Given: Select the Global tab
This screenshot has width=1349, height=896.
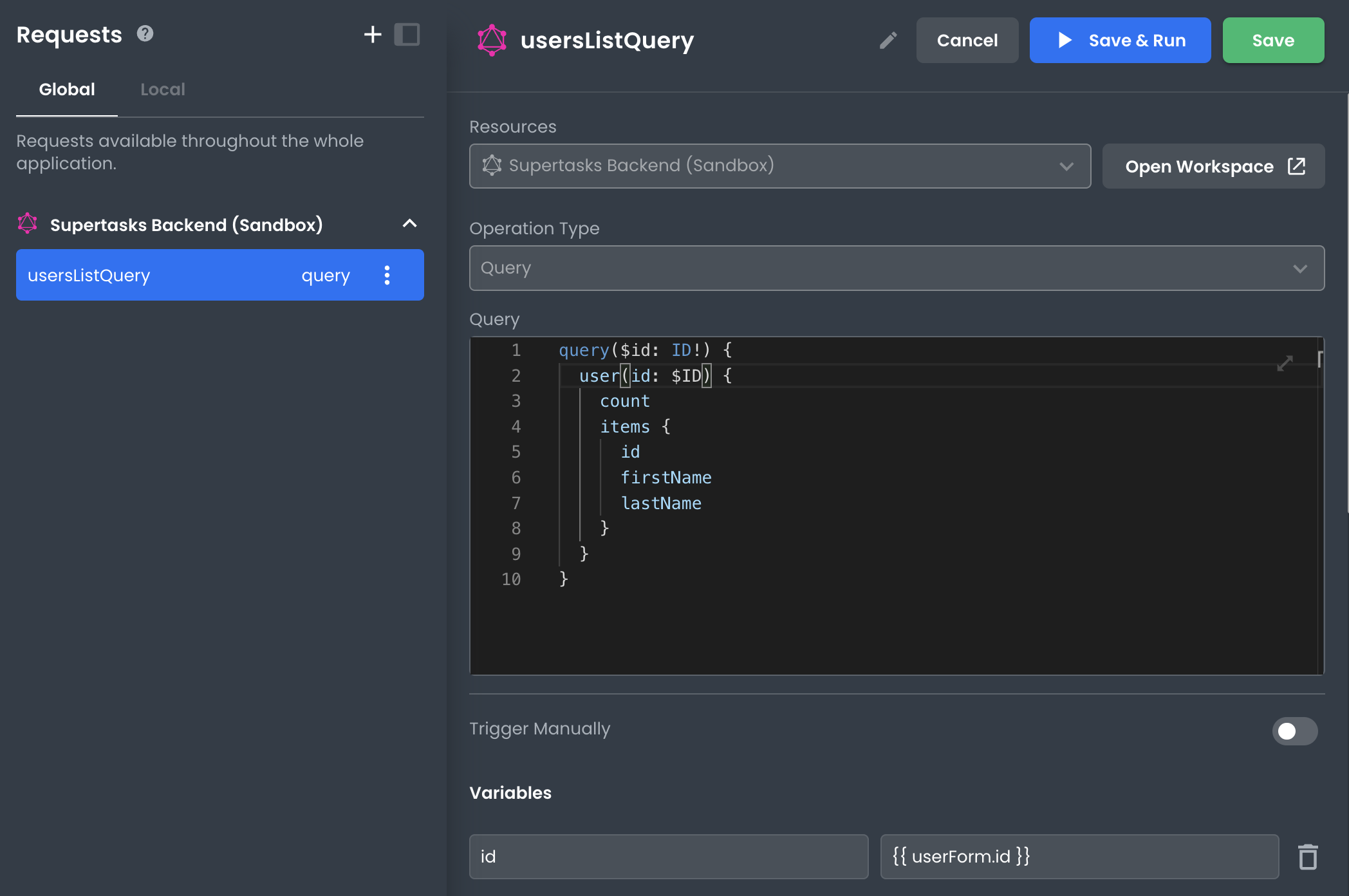Looking at the screenshot, I should point(67,89).
